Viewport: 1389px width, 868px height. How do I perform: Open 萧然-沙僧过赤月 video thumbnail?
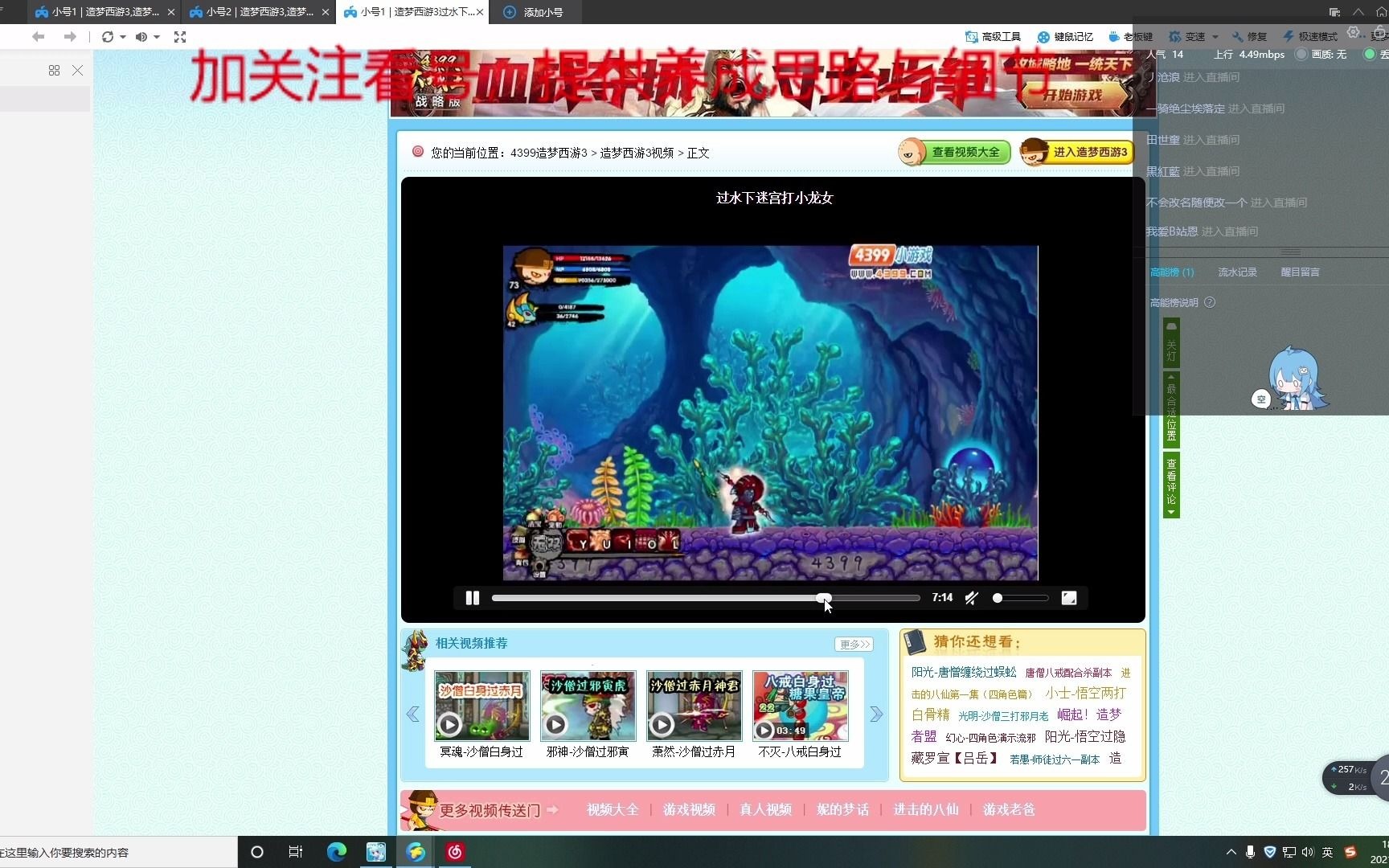click(x=694, y=706)
